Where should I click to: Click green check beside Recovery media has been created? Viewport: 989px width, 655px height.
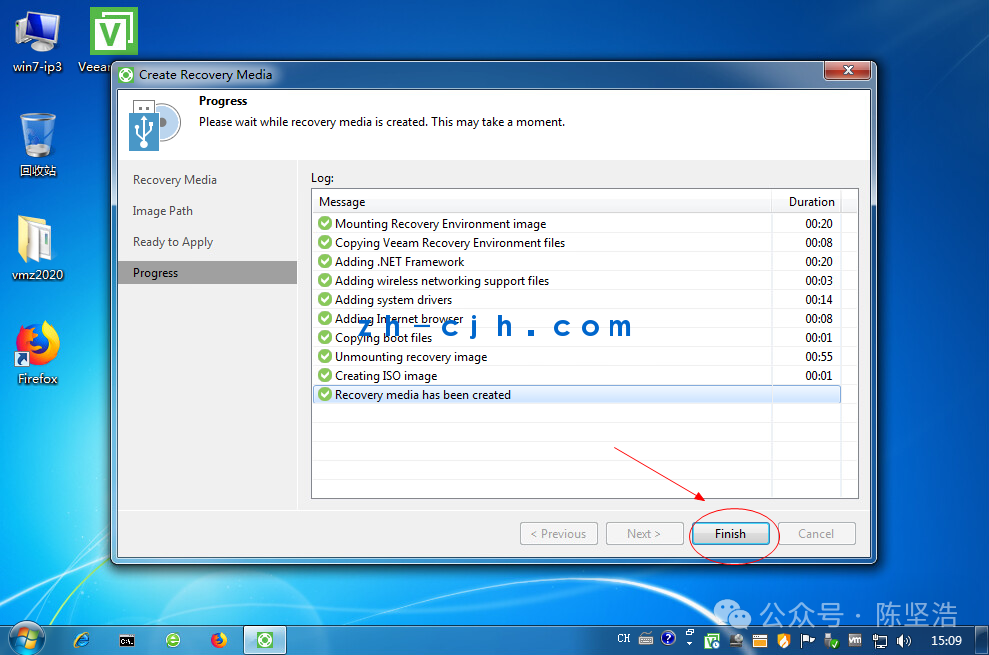click(325, 394)
